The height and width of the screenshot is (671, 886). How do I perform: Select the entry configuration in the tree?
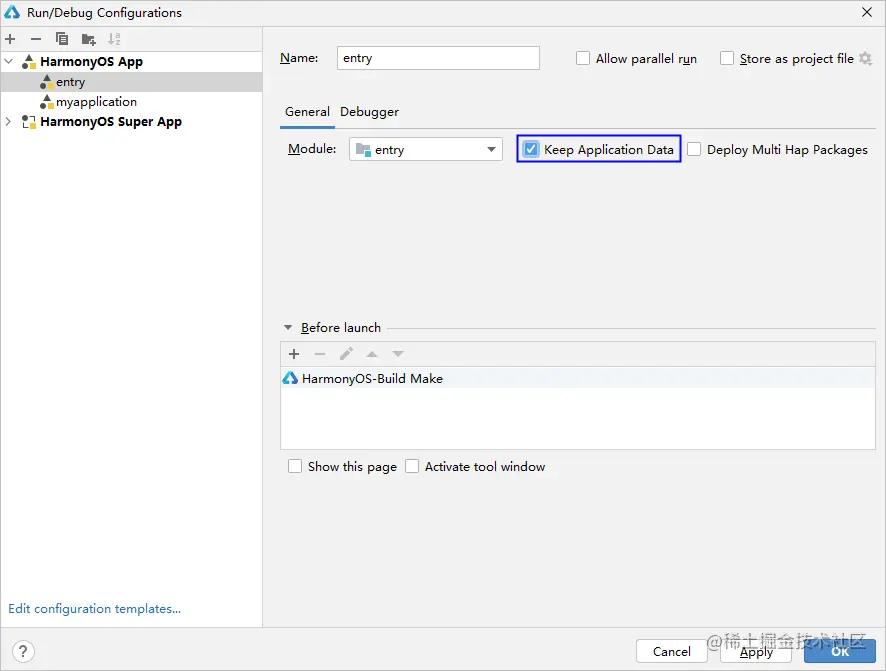(131, 82)
